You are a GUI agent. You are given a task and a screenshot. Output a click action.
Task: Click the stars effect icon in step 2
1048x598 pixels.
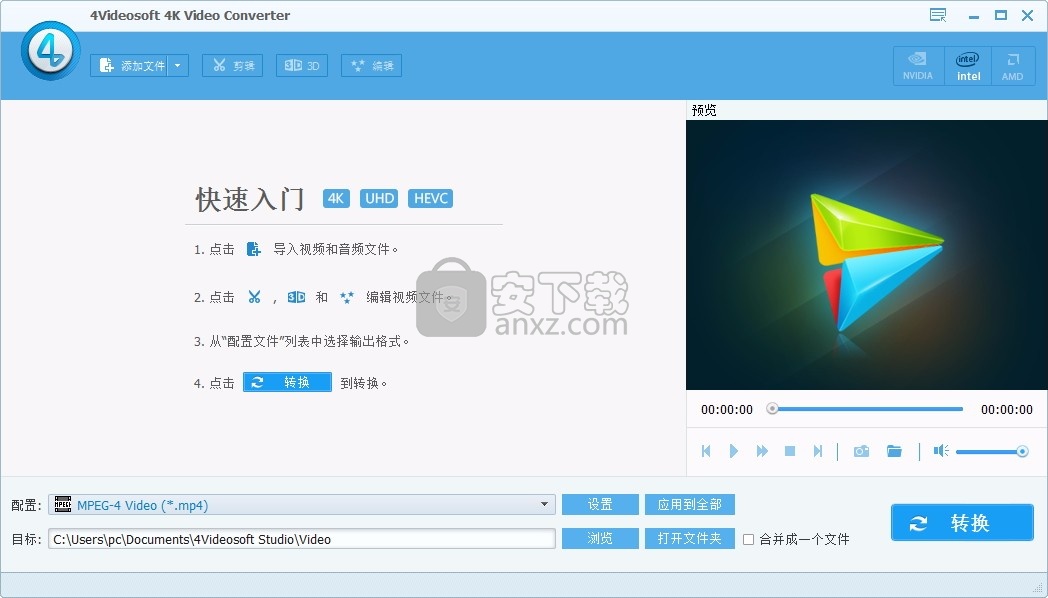click(346, 297)
